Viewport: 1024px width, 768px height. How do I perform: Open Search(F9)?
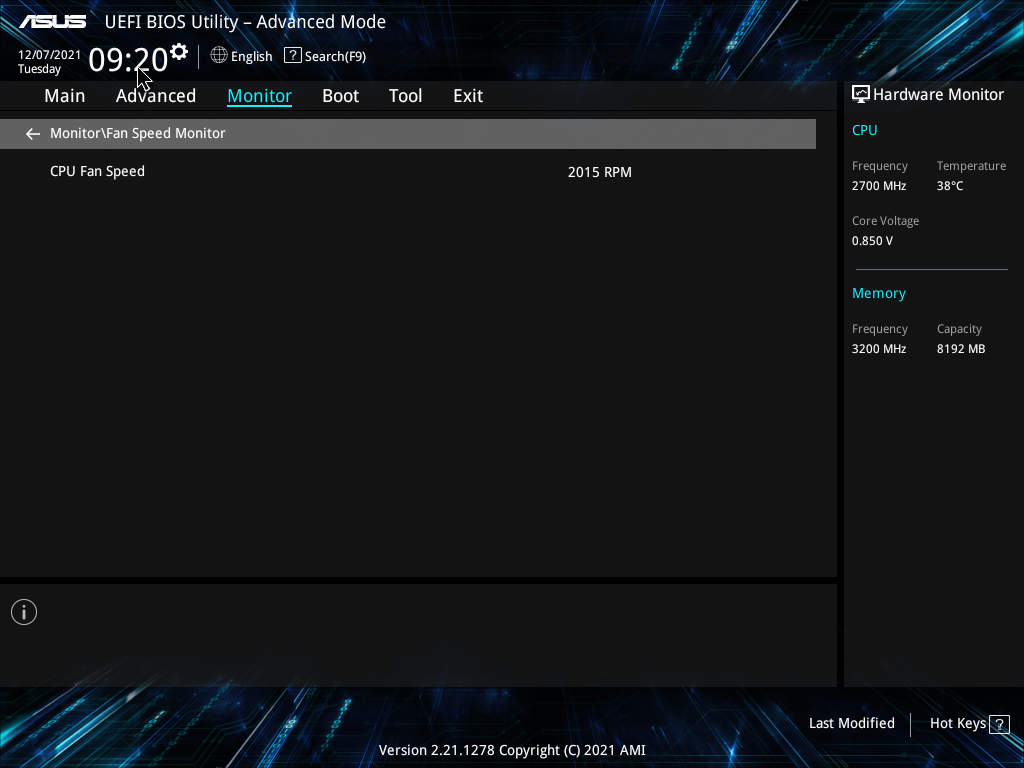[x=335, y=57]
